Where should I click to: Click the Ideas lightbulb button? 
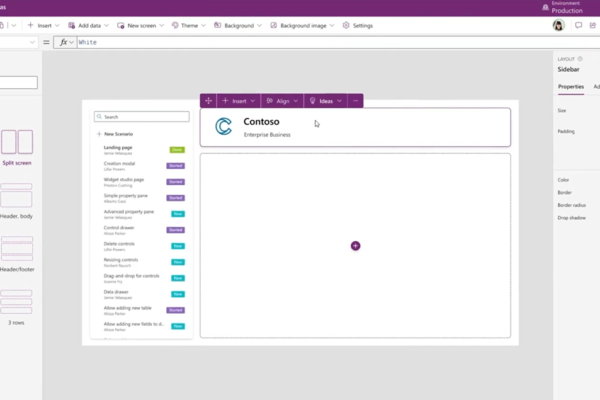(x=326, y=101)
